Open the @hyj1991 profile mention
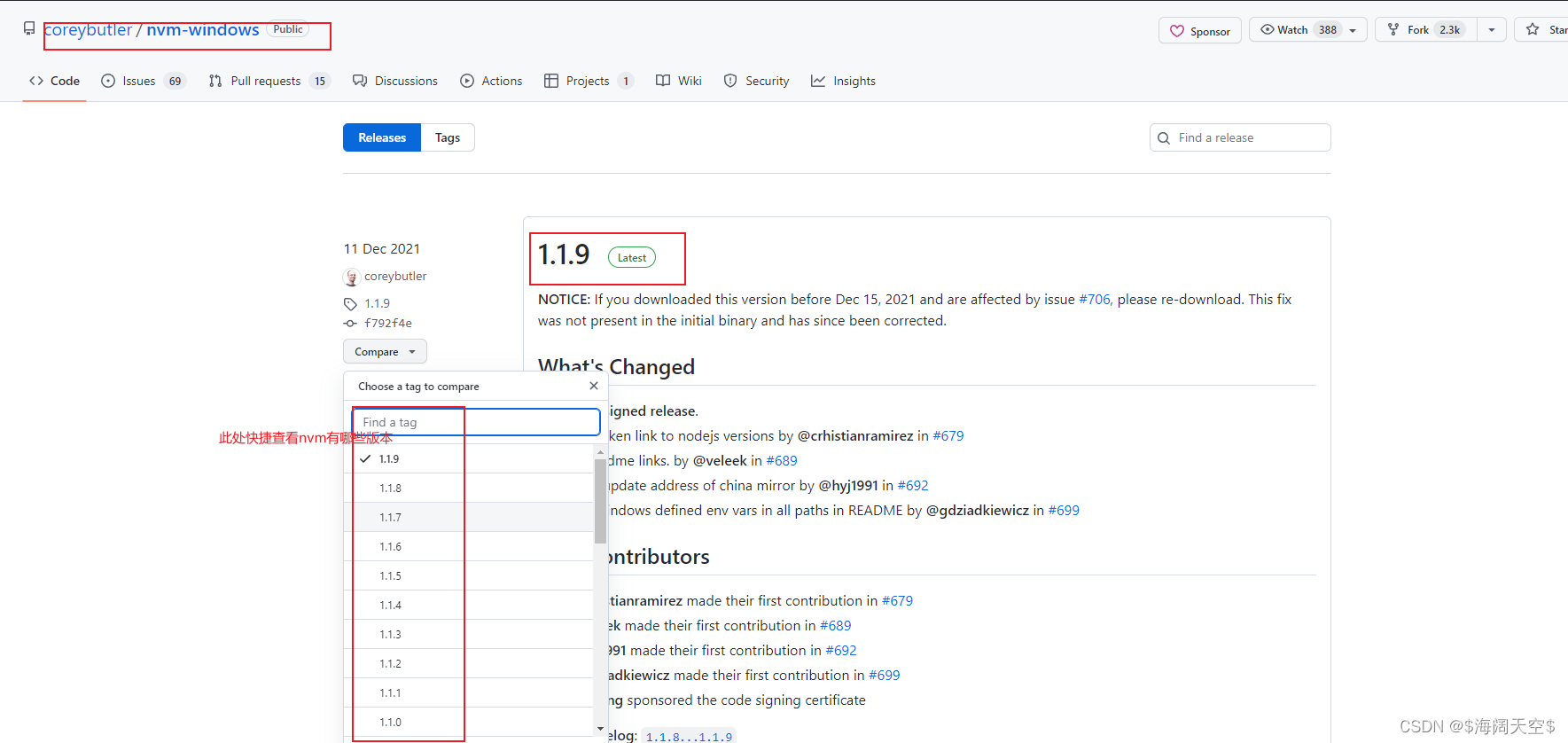Image resolution: width=1568 pixels, height=743 pixels. (848, 486)
